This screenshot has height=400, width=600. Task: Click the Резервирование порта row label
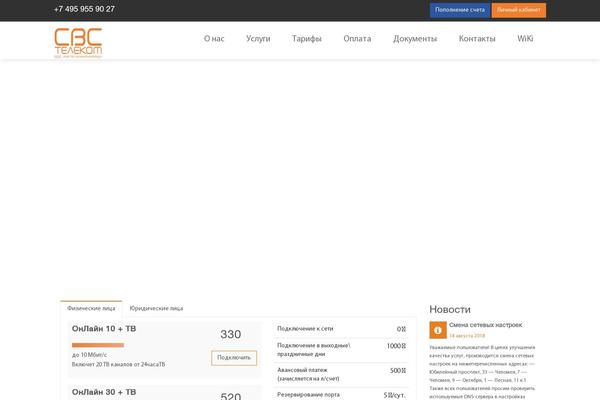tap(308, 395)
